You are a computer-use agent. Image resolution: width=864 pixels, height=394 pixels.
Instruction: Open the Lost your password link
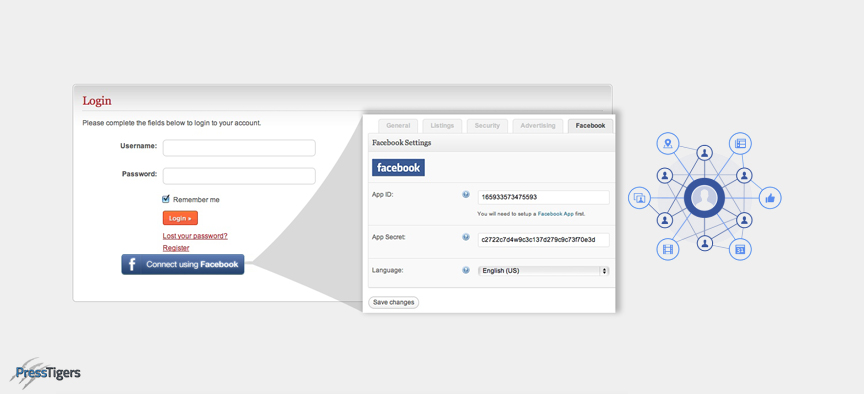(x=195, y=236)
